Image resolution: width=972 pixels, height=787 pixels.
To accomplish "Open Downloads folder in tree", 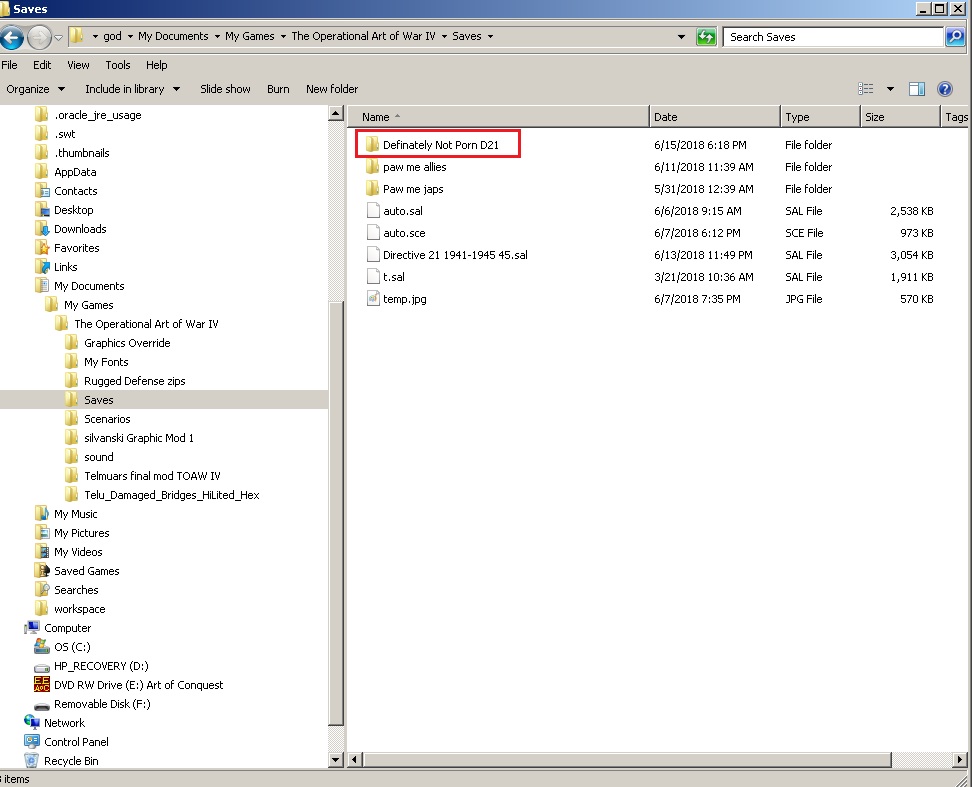I will pos(71,229).
